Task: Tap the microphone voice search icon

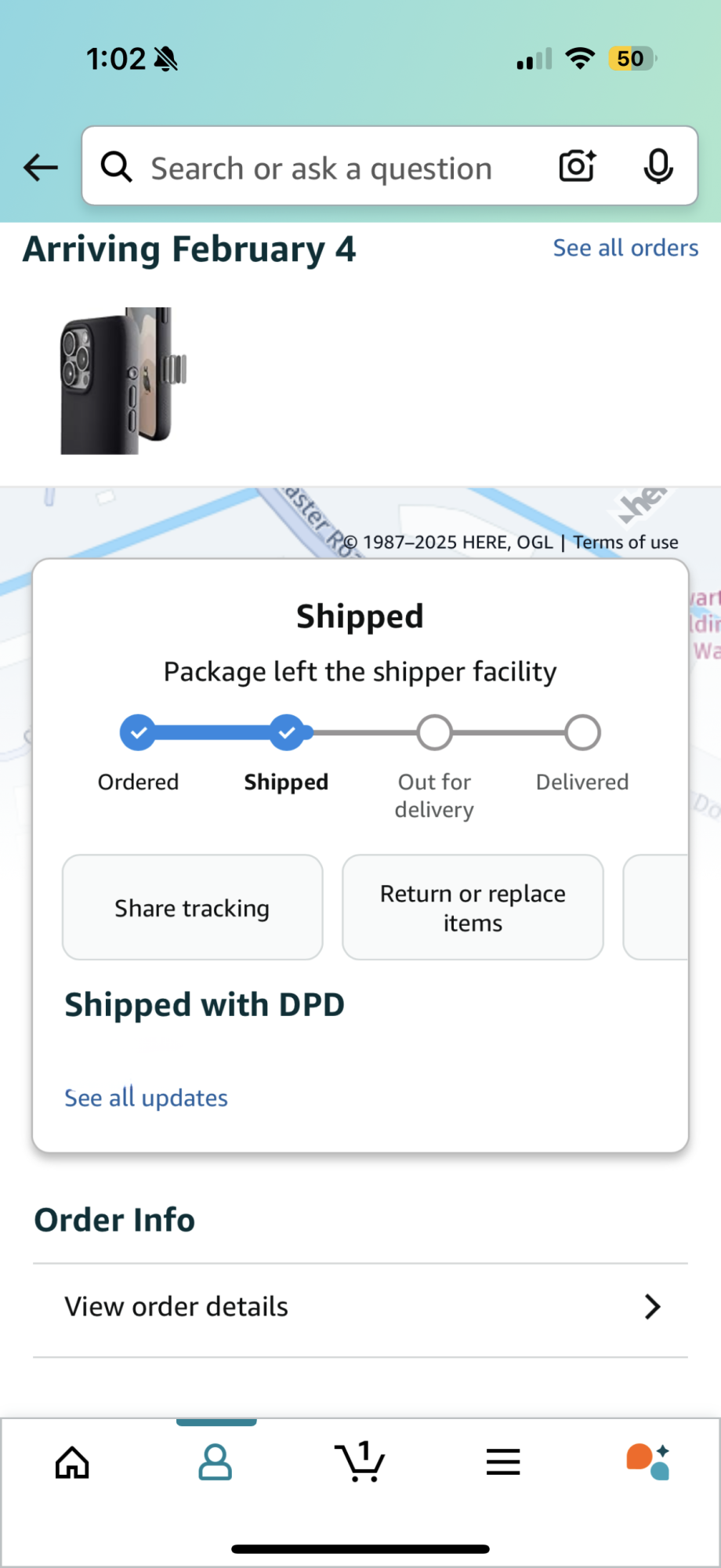Action: [658, 166]
